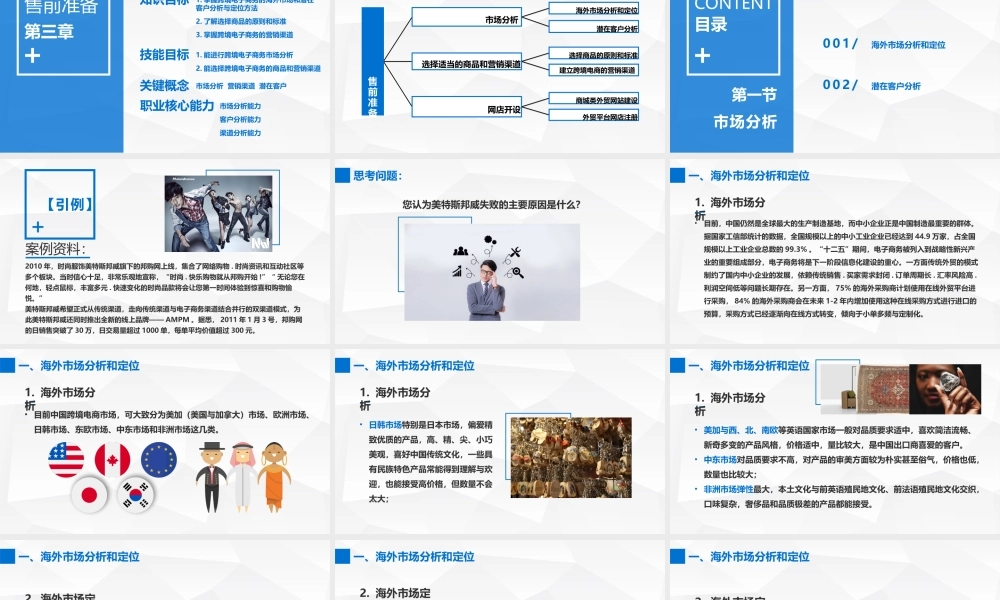
Task: Select the hanging market trinkets photo
Action: point(570,457)
